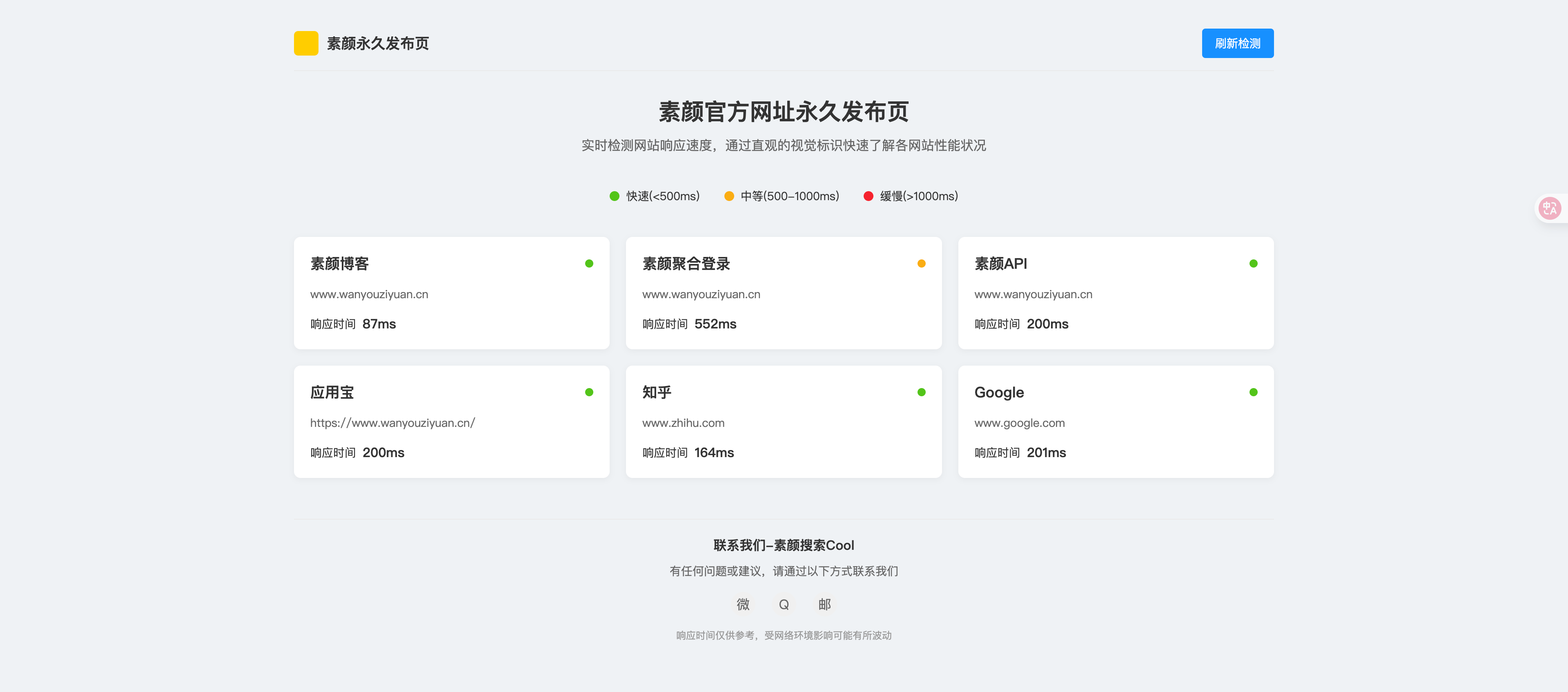Viewport: 1568px width, 692px height.
Task: Open the 应用宝 site card
Action: click(451, 422)
